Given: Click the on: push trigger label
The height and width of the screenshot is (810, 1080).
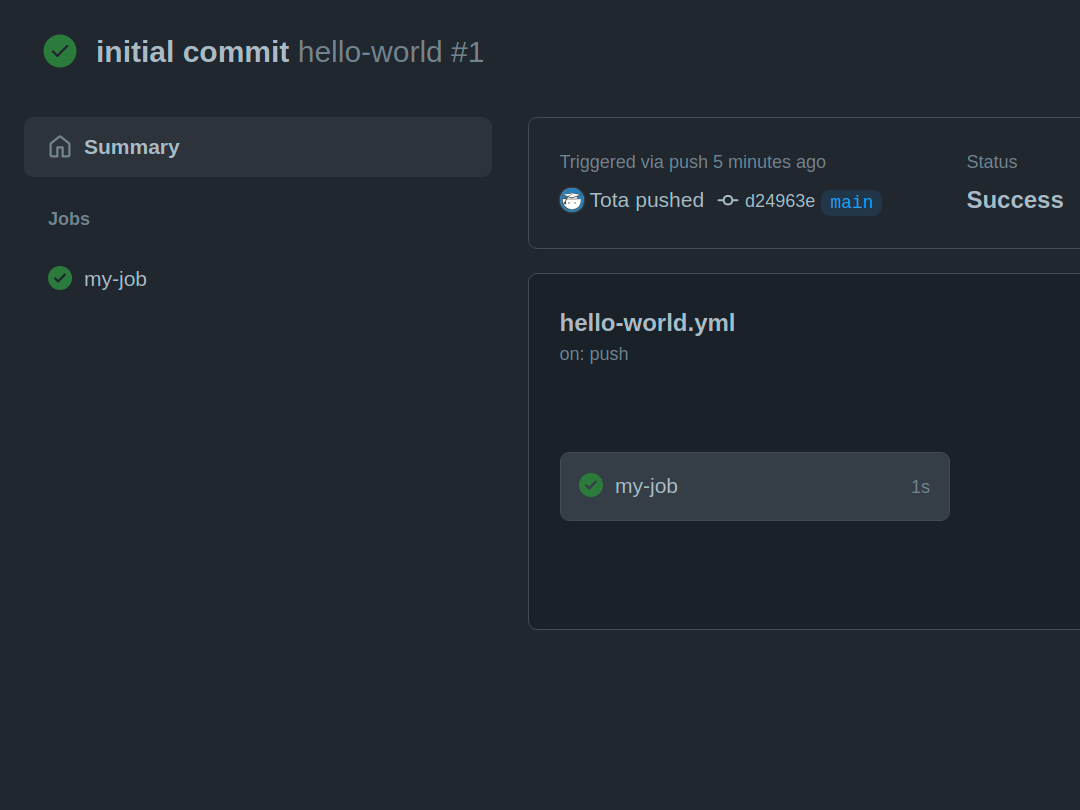Looking at the screenshot, I should (x=593, y=353).
